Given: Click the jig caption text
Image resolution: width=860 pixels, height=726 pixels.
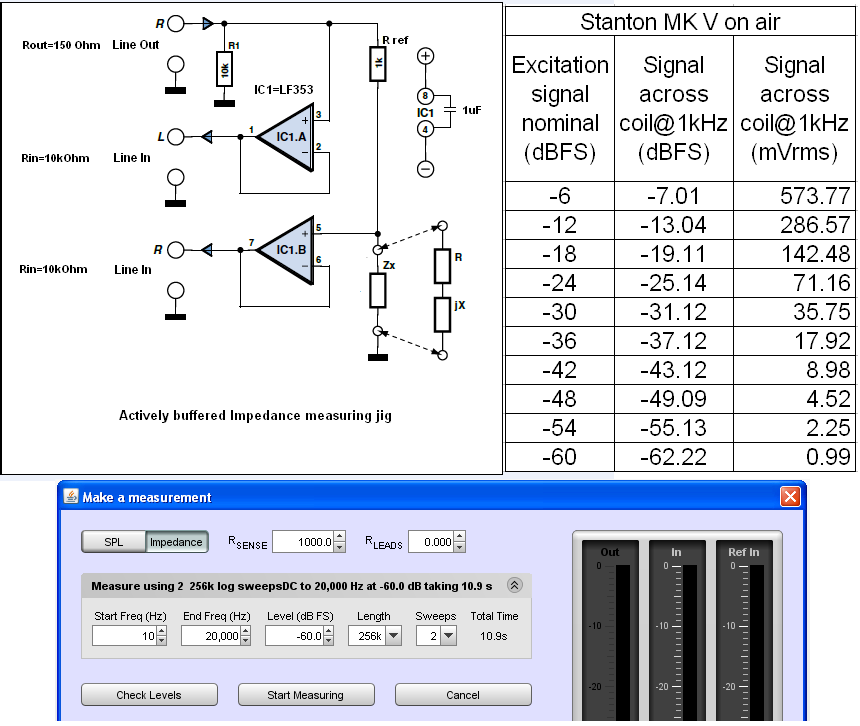Looking at the screenshot, I should pos(256,415).
